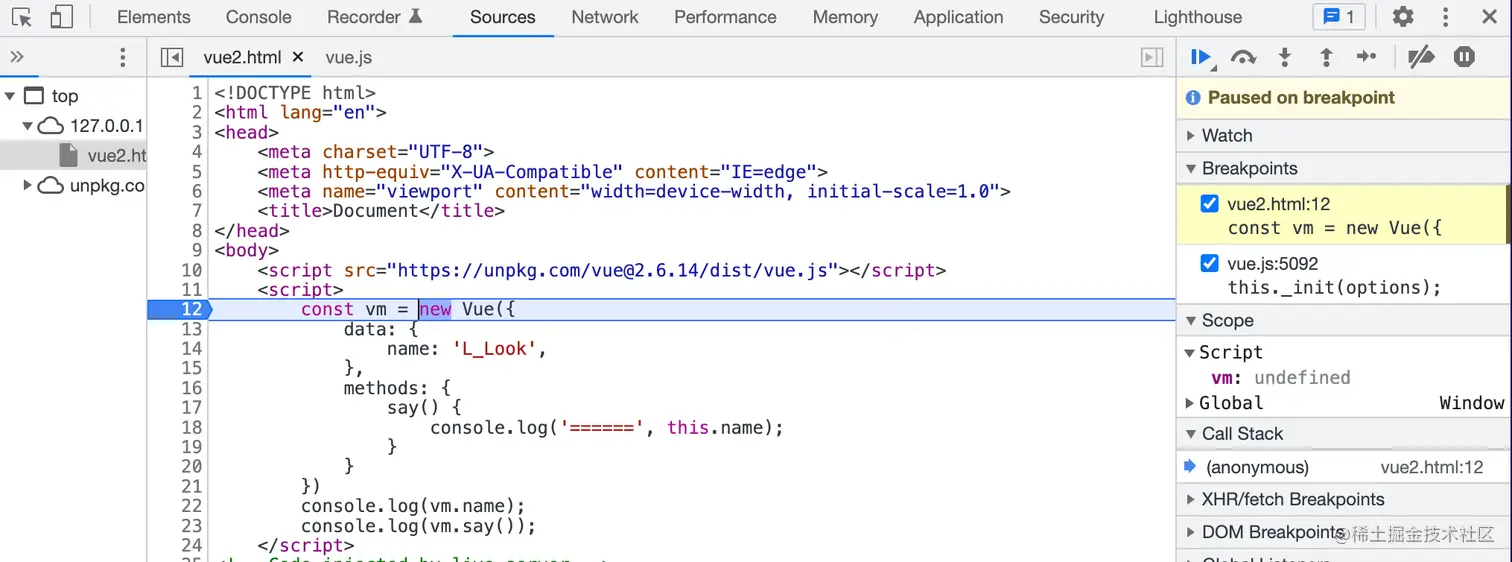Switch to the Application panel
This screenshot has height=562, width=1512.
coord(958,17)
